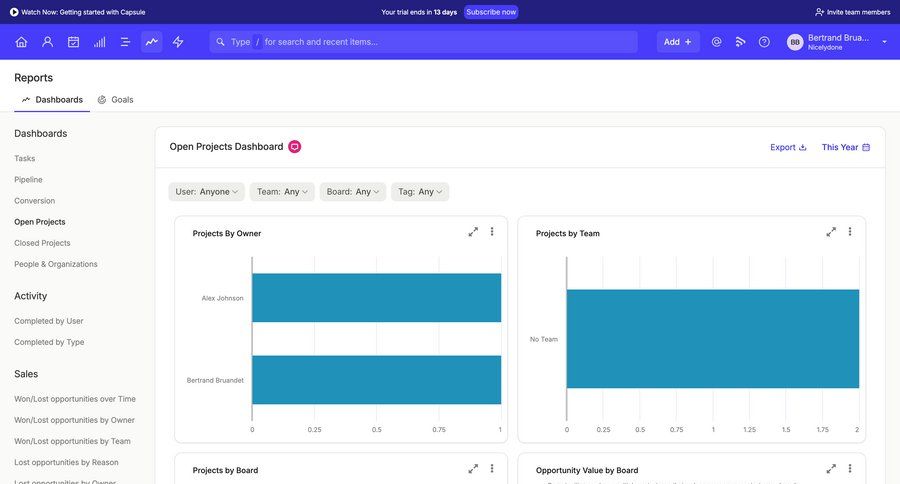Click the Export link

[788, 147]
